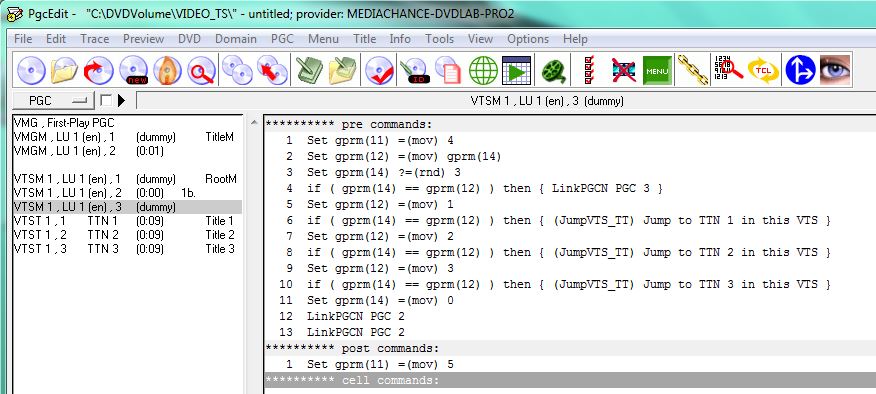Click the eye preview icon

tap(835, 71)
